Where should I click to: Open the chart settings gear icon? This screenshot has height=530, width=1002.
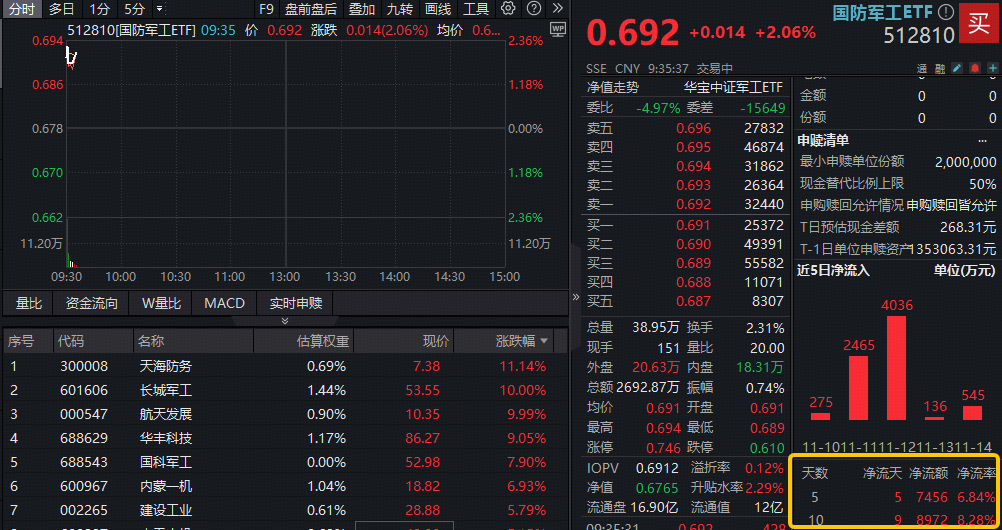pyautogui.click(x=508, y=9)
